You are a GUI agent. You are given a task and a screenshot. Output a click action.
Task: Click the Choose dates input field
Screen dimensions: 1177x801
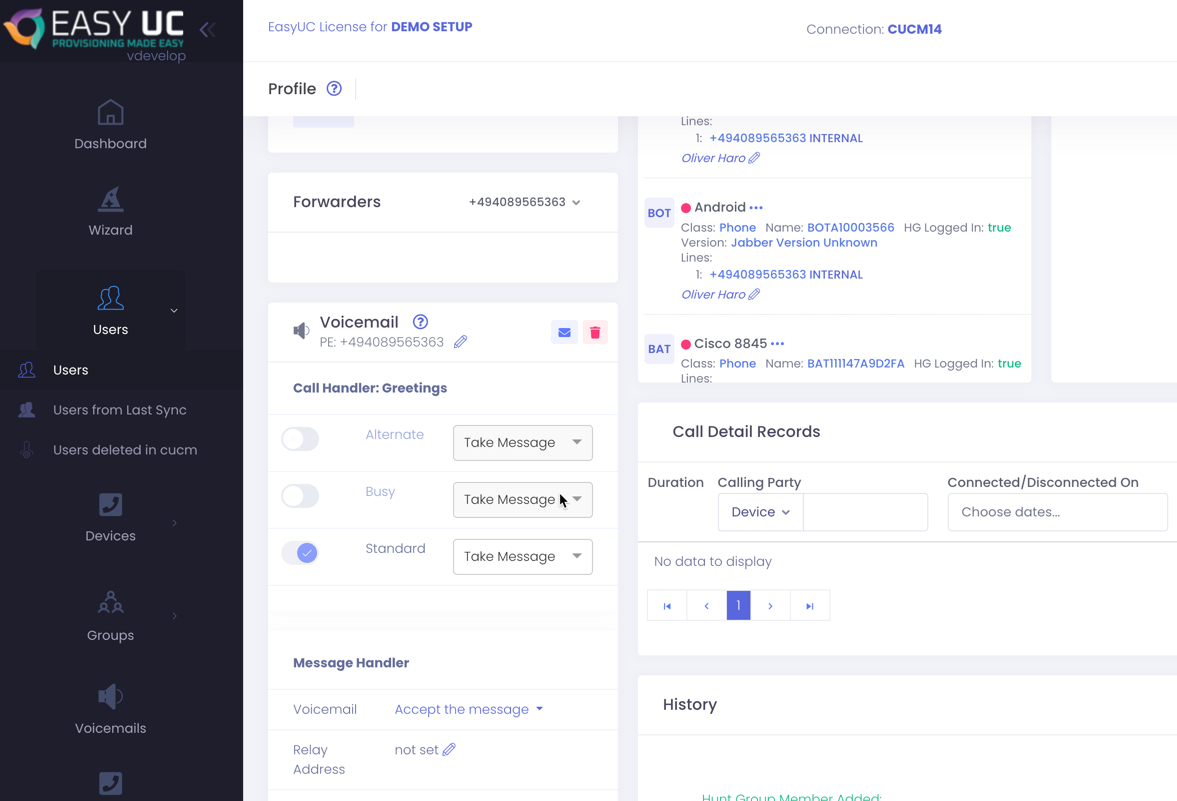coord(1056,512)
